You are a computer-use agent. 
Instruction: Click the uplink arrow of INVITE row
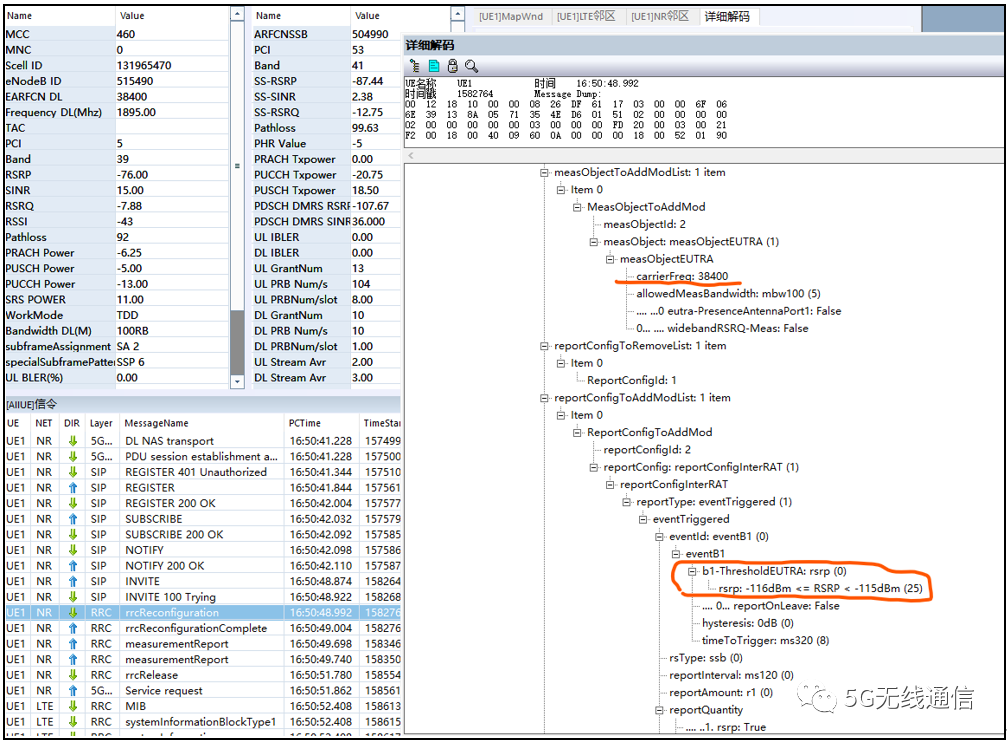pos(73,581)
